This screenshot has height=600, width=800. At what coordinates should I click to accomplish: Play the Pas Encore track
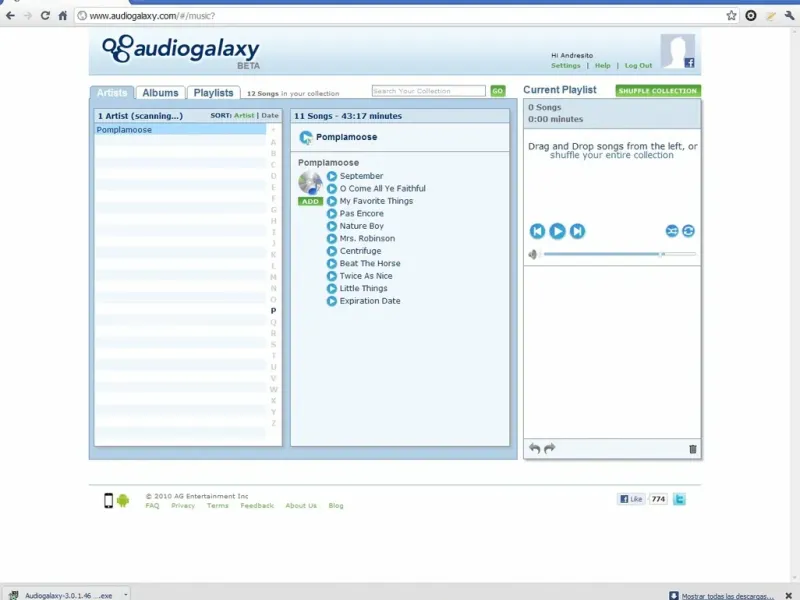click(332, 214)
